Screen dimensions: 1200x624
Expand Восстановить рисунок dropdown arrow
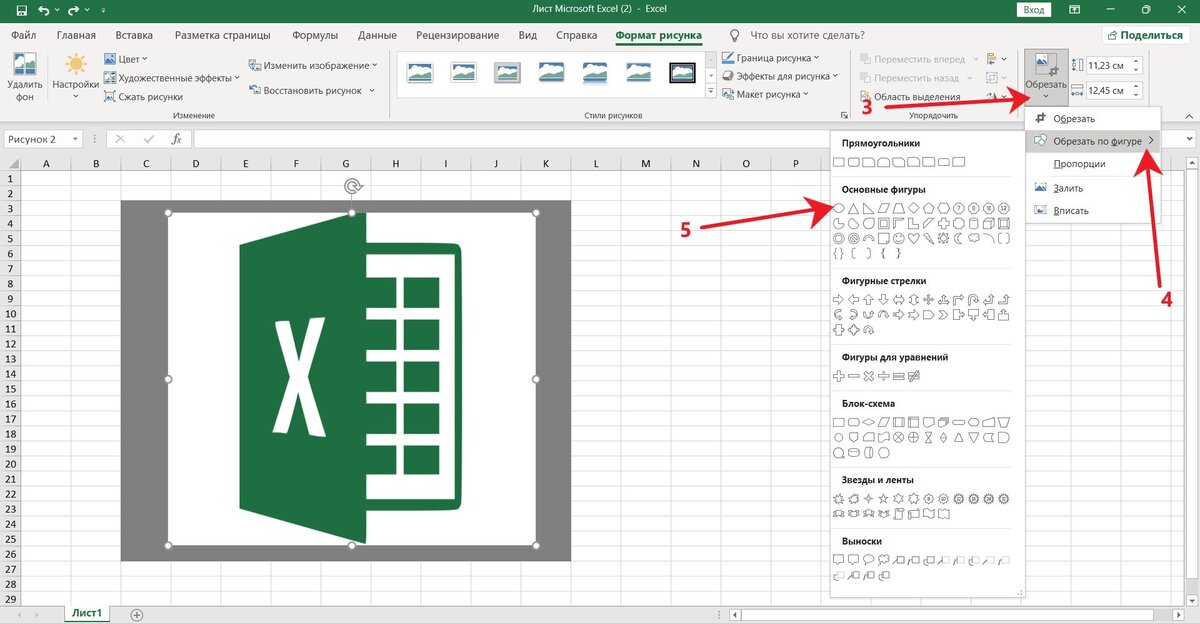click(371, 90)
